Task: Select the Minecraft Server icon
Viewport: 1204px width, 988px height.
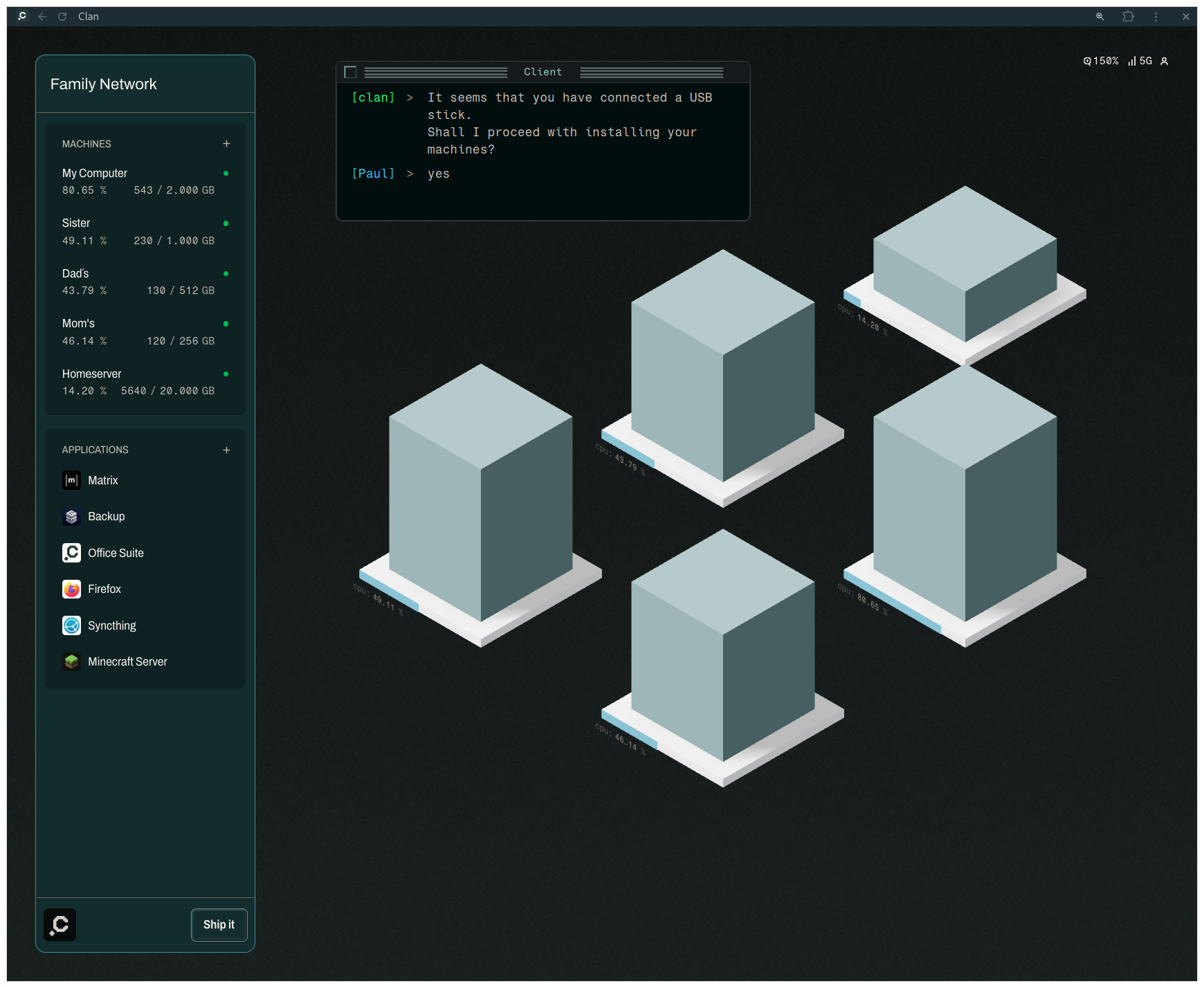Action: [71, 662]
